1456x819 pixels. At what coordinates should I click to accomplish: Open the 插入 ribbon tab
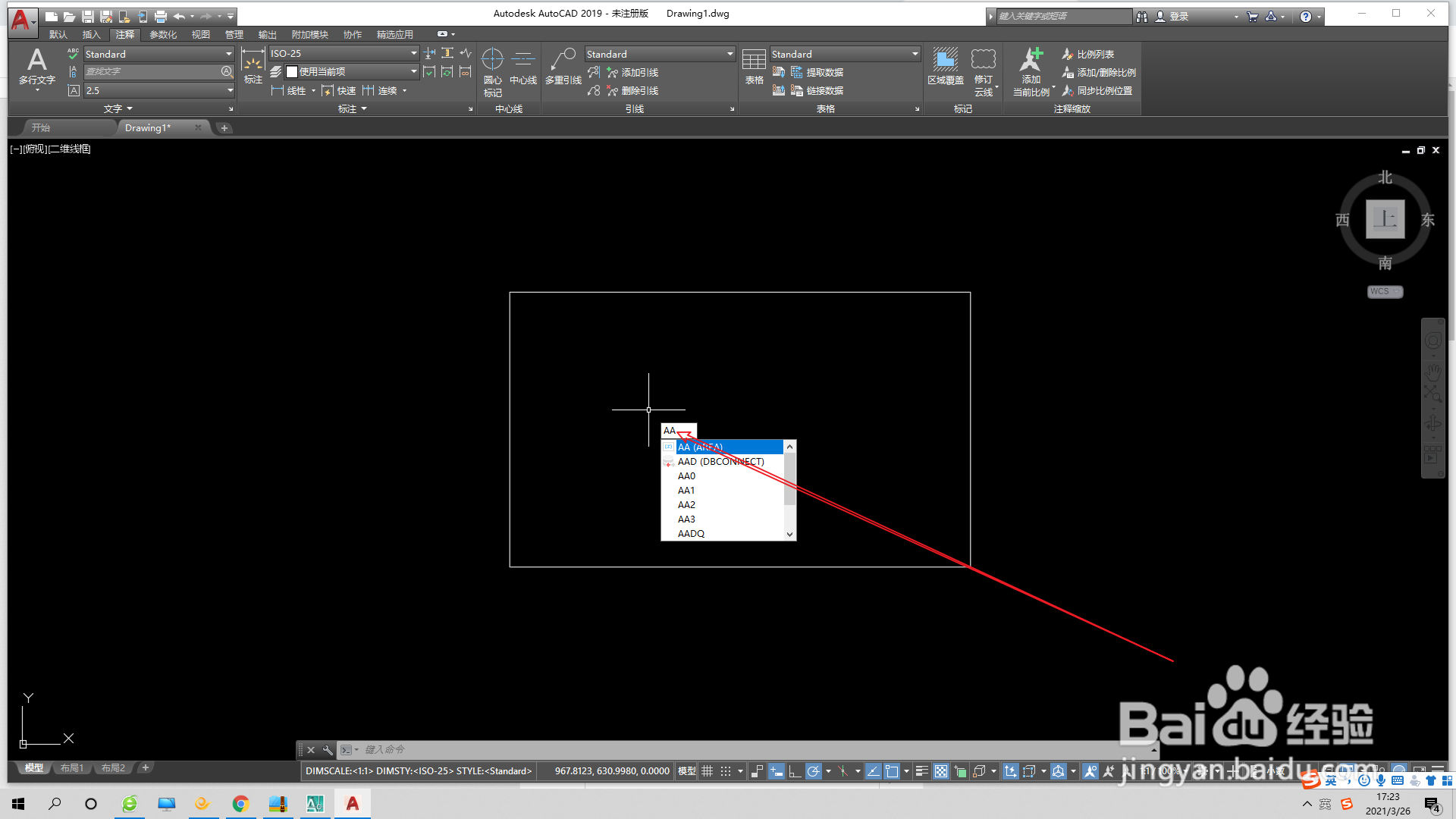point(91,35)
